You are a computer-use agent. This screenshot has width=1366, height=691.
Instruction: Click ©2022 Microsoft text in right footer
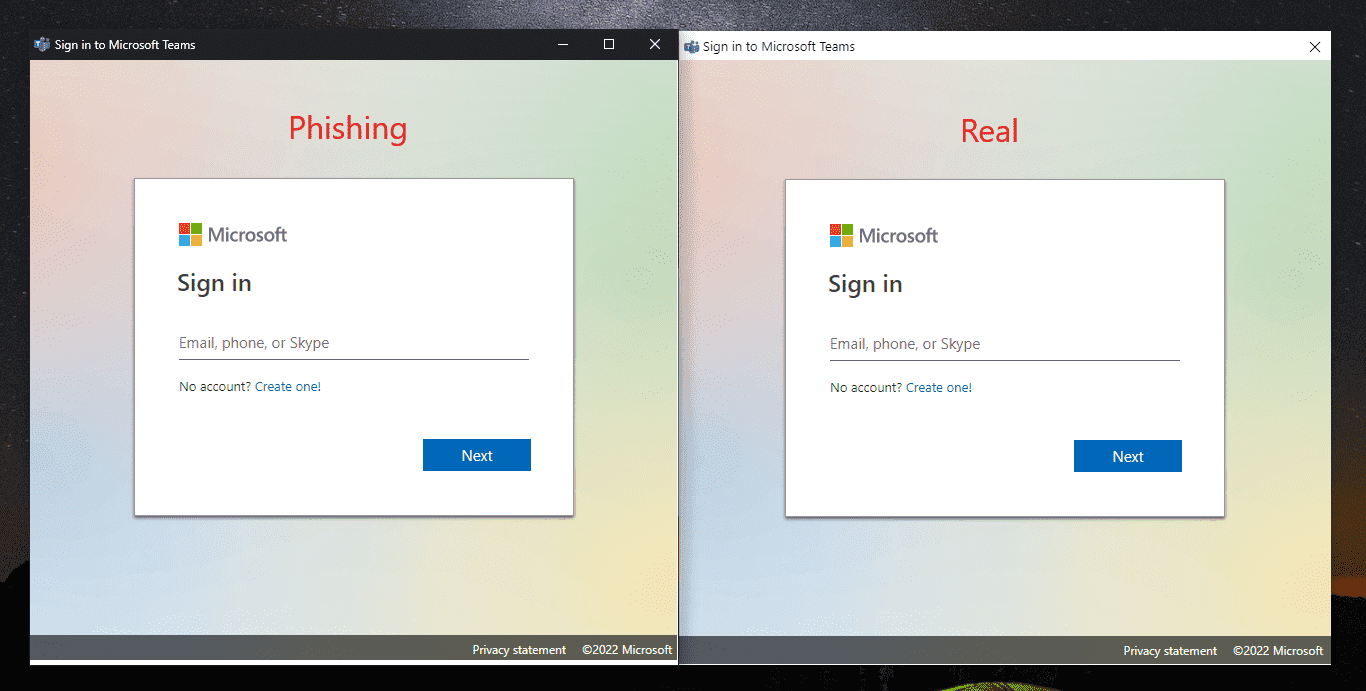[1278, 651]
